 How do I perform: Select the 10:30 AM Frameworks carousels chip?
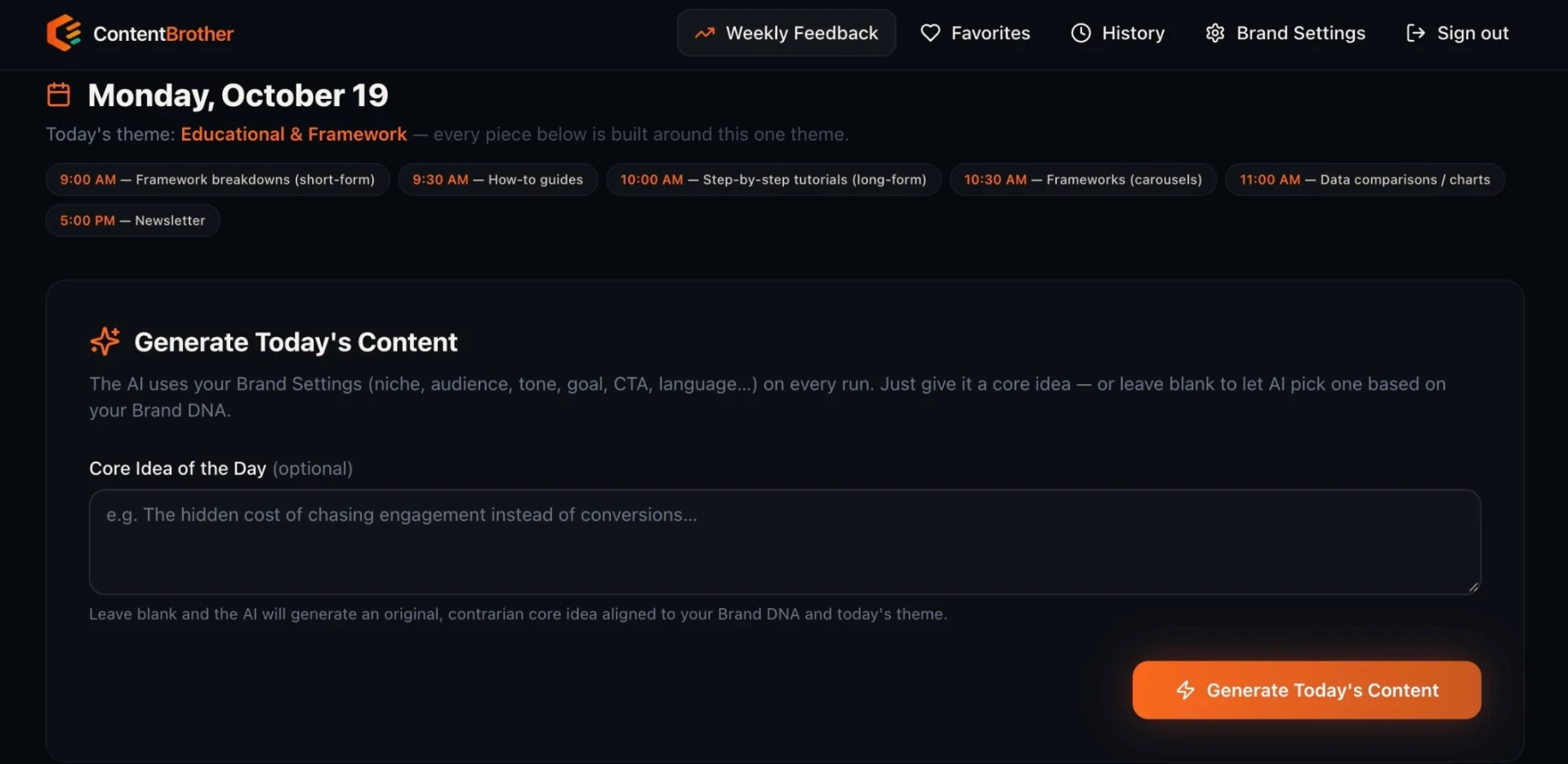(1083, 179)
